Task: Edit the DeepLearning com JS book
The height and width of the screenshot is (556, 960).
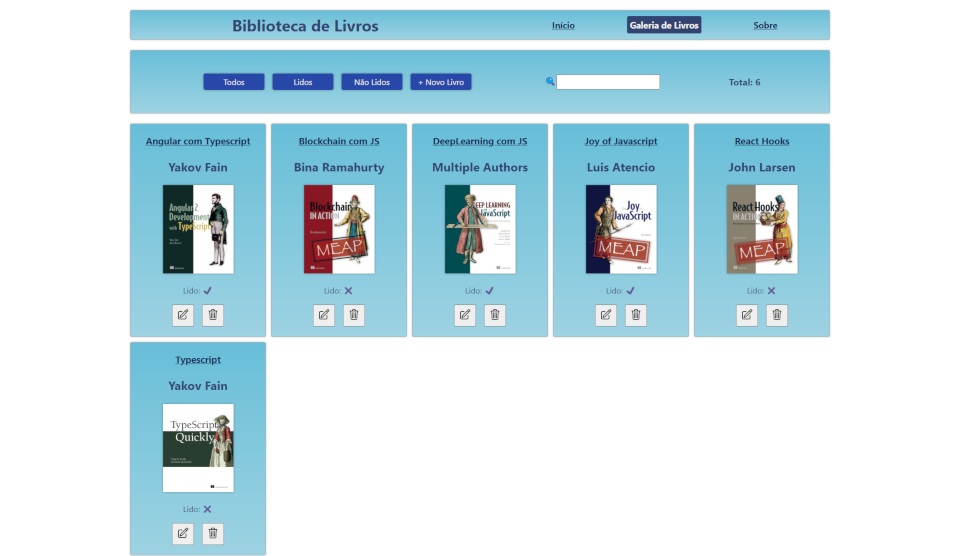Action: coord(465,315)
